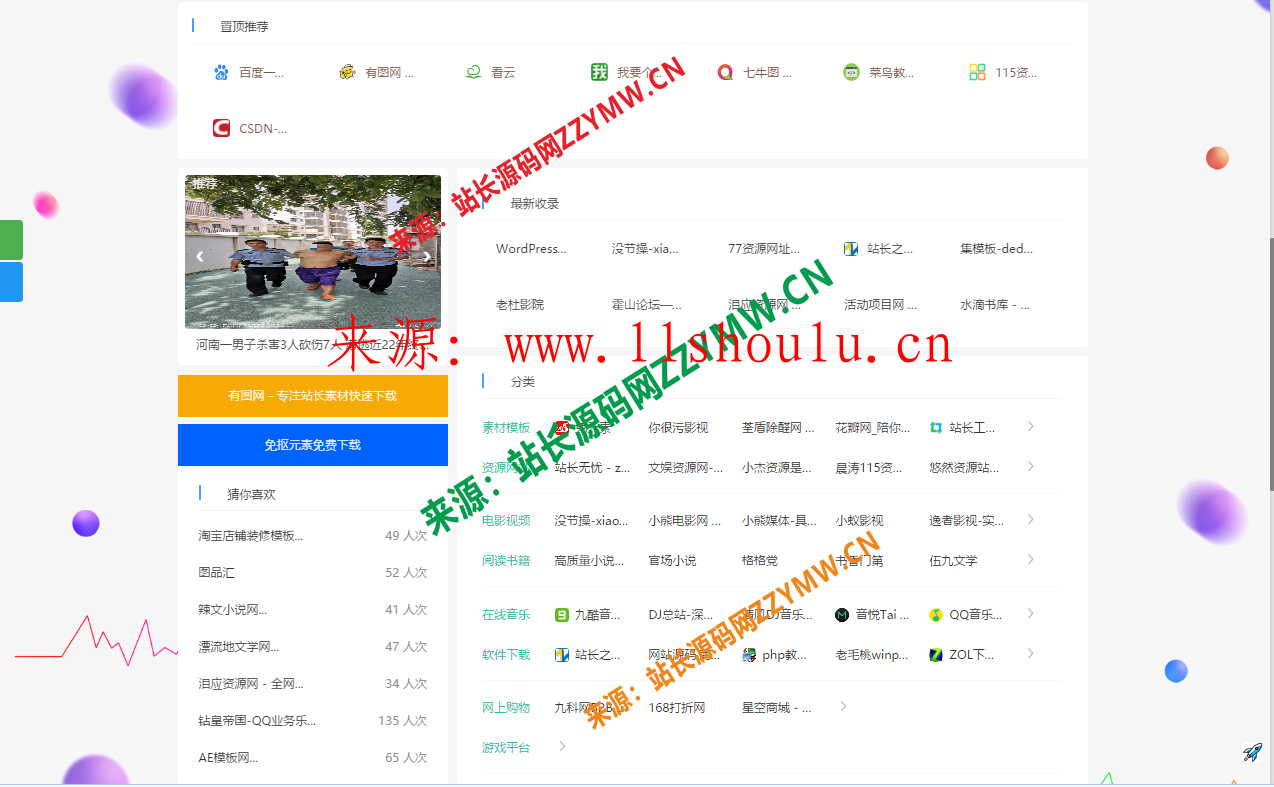Select the 素材模板 category label

tap(506, 426)
